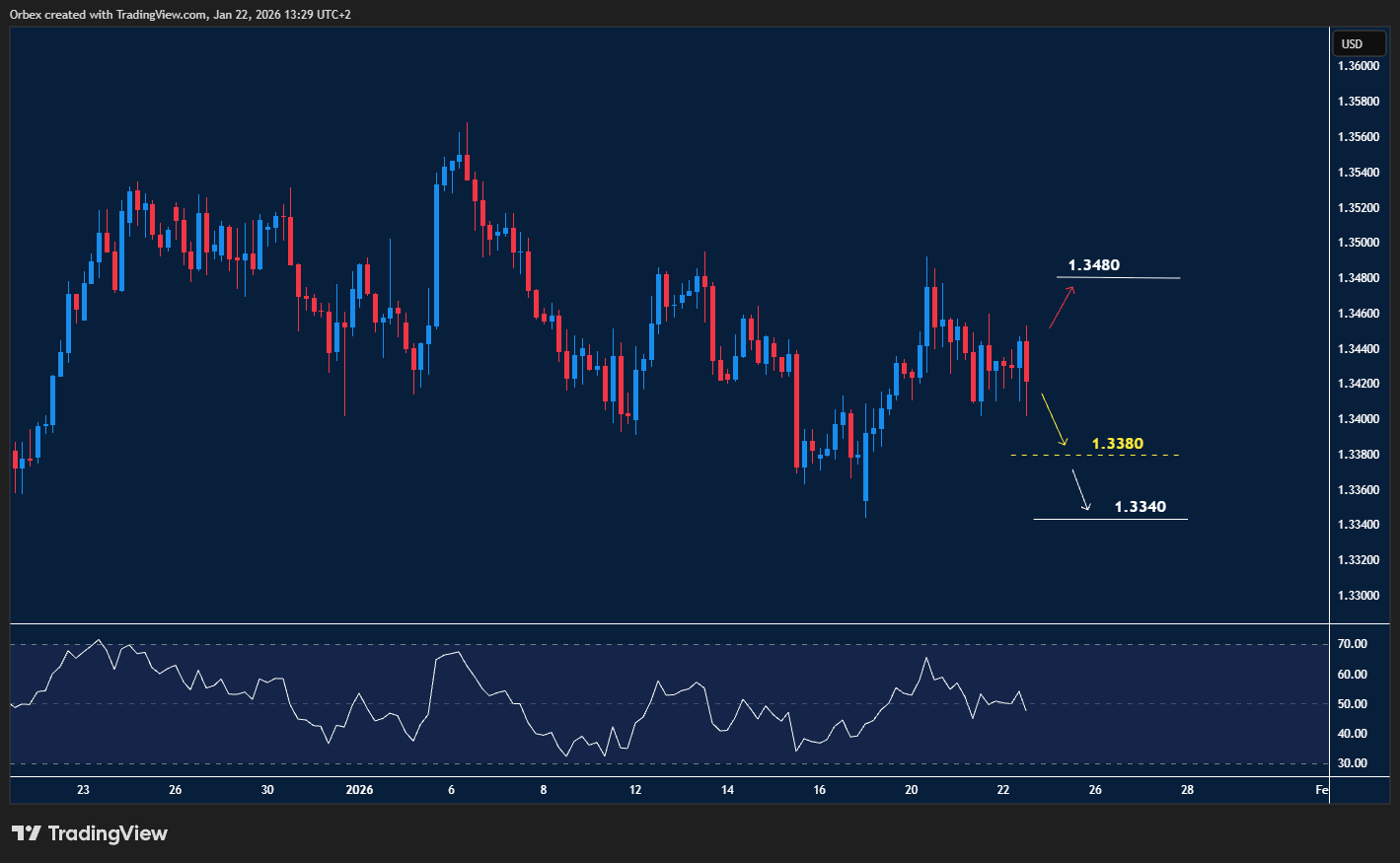Click the 70.00 RSI scale label
The width and height of the screenshot is (1400, 863).
tap(1352, 644)
